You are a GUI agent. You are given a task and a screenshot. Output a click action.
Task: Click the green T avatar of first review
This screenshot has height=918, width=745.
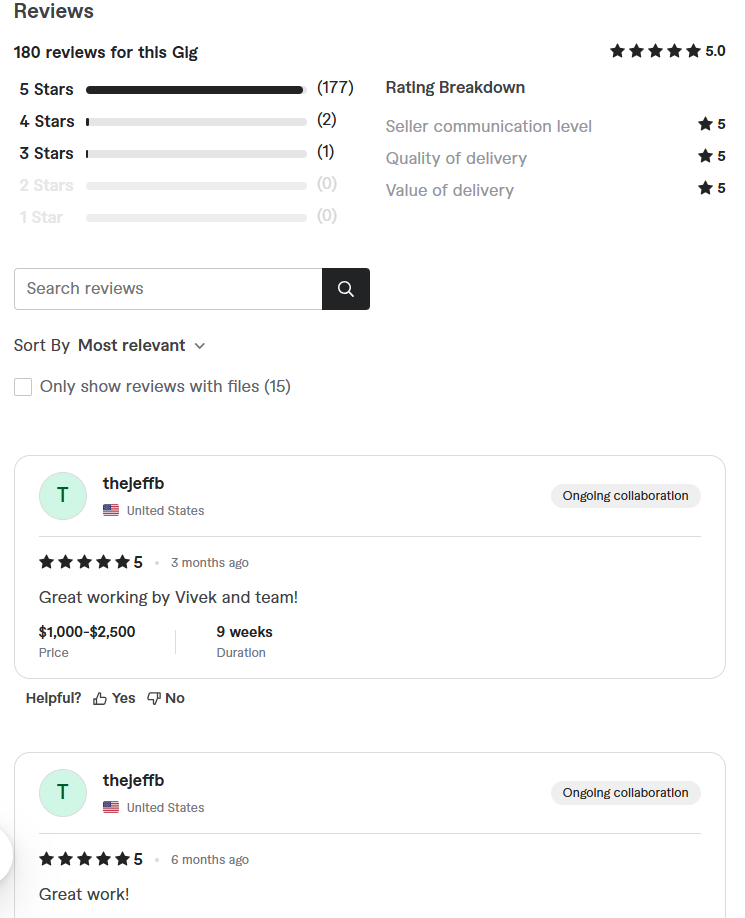coord(63,496)
